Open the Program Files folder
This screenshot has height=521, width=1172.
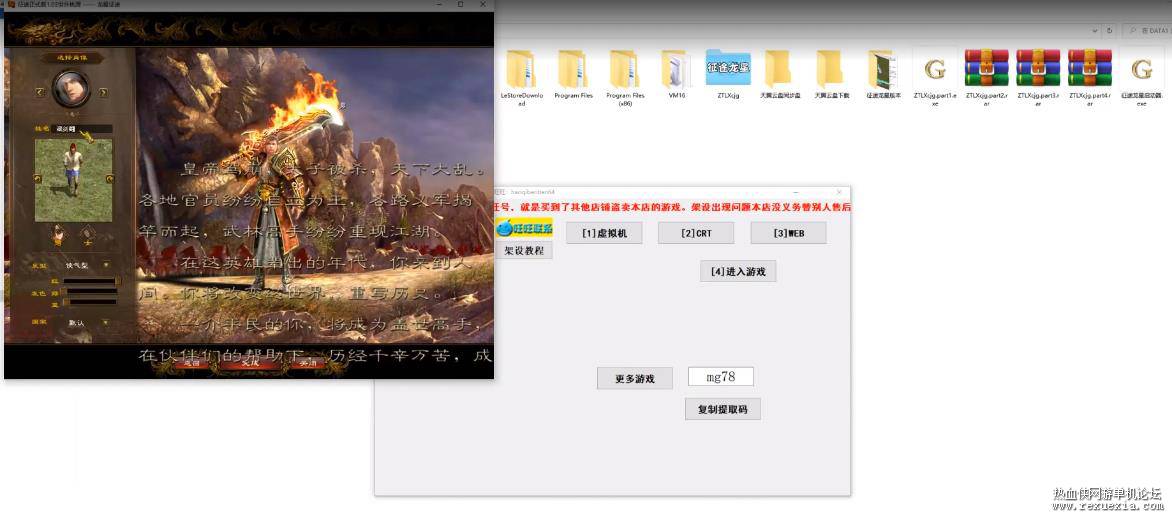pos(573,74)
